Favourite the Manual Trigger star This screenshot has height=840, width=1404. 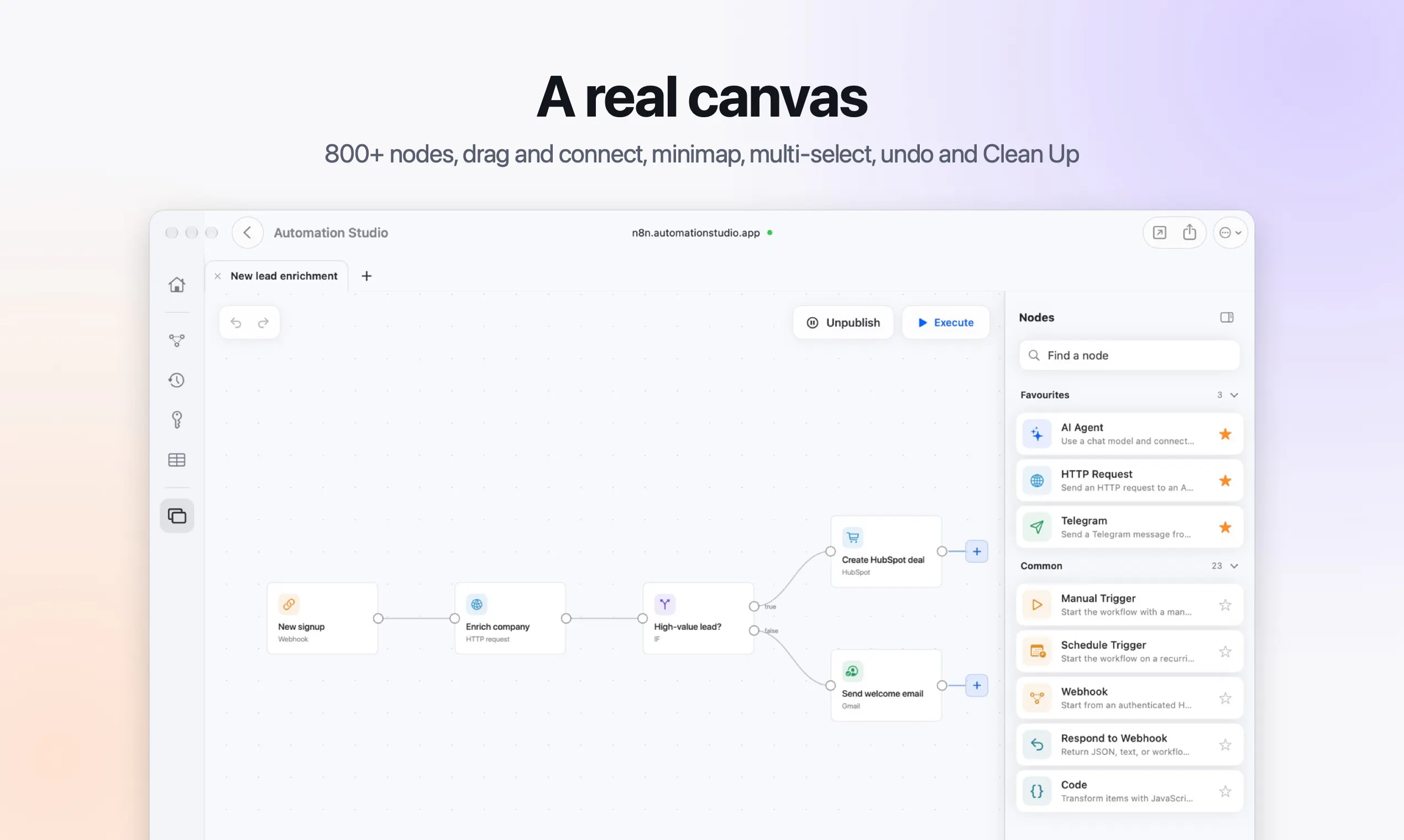[1225, 605]
